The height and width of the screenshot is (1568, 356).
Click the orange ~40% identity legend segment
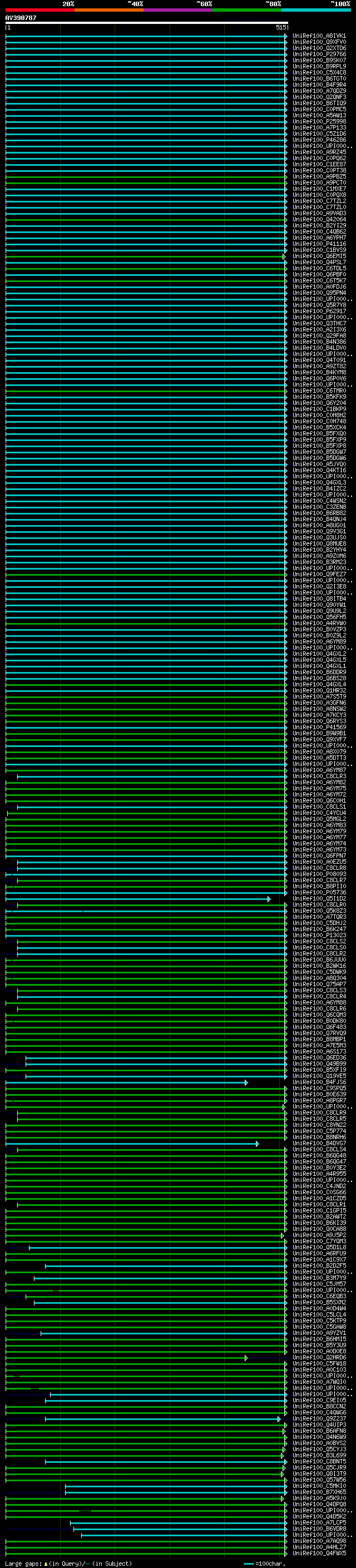109,10
